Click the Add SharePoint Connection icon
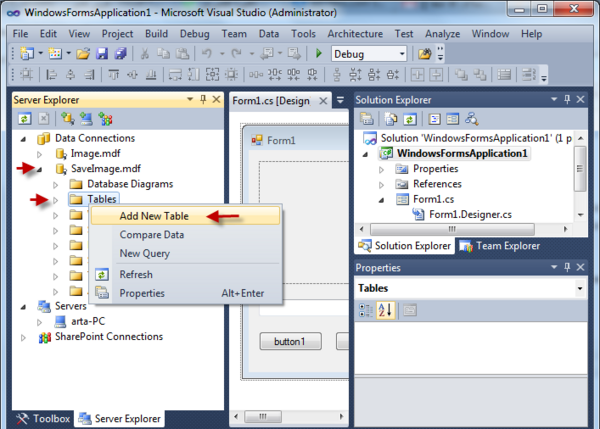This screenshot has width=600, height=429. (x=105, y=119)
